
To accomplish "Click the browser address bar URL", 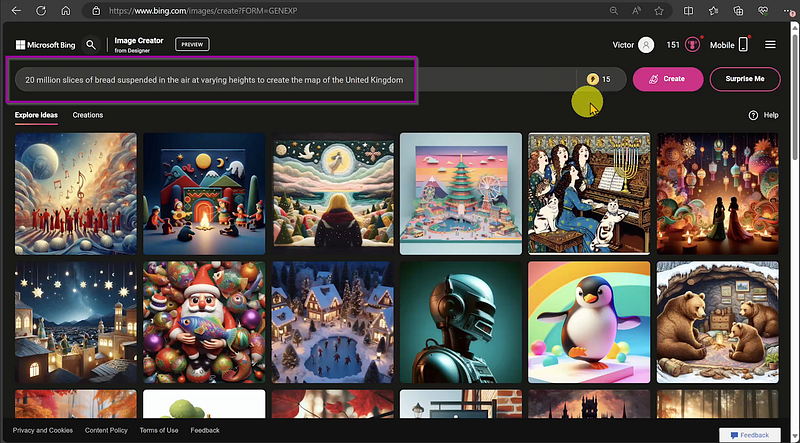I will point(203,11).
